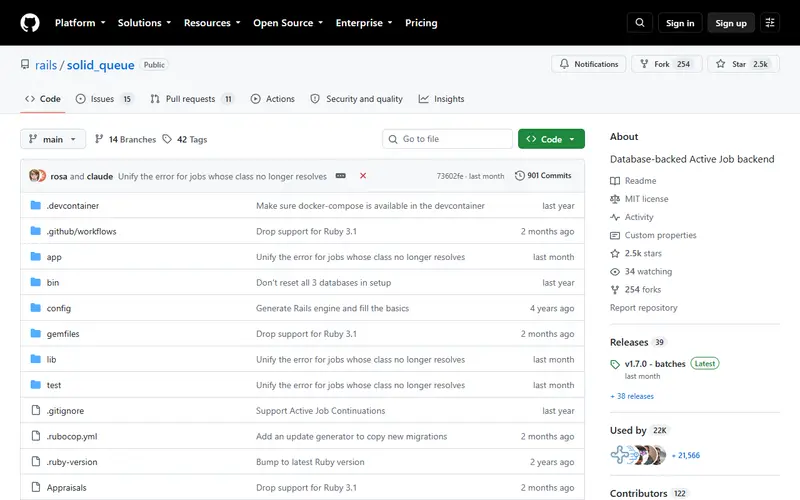This screenshot has width=800, height=500.
Task: Open commit 'Support Active Job Continuations'
Action: point(320,411)
